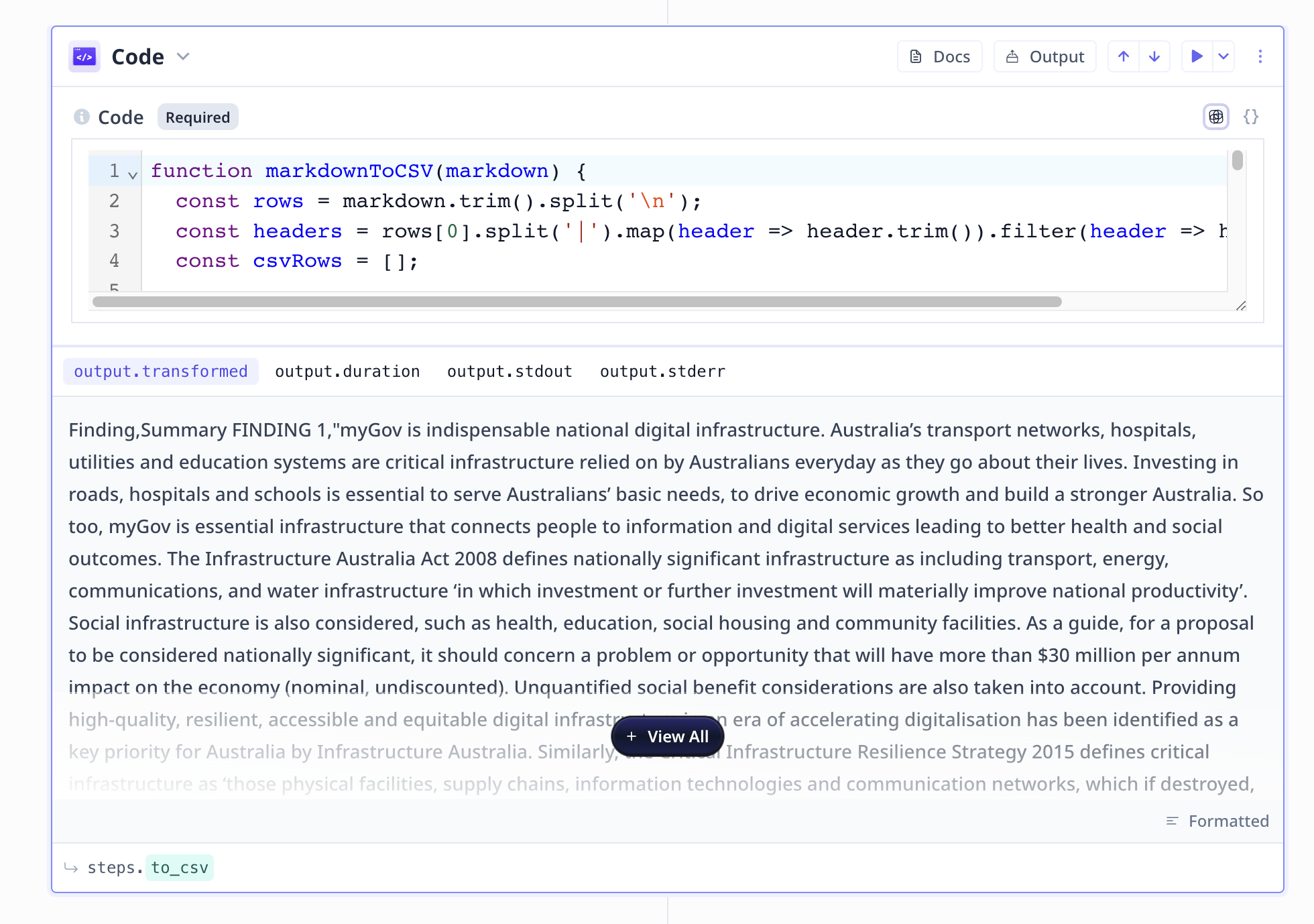Image resolution: width=1314 pixels, height=924 pixels.
Task: Toggle the globe editor mode icon
Action: tap(1215, 117)
